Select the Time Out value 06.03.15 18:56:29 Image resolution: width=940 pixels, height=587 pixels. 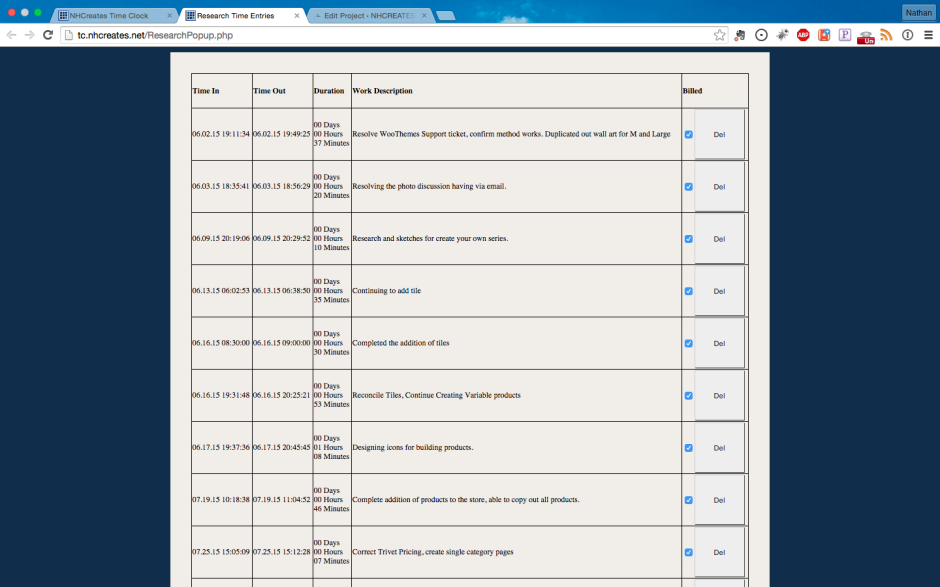(x=282, y=186)
